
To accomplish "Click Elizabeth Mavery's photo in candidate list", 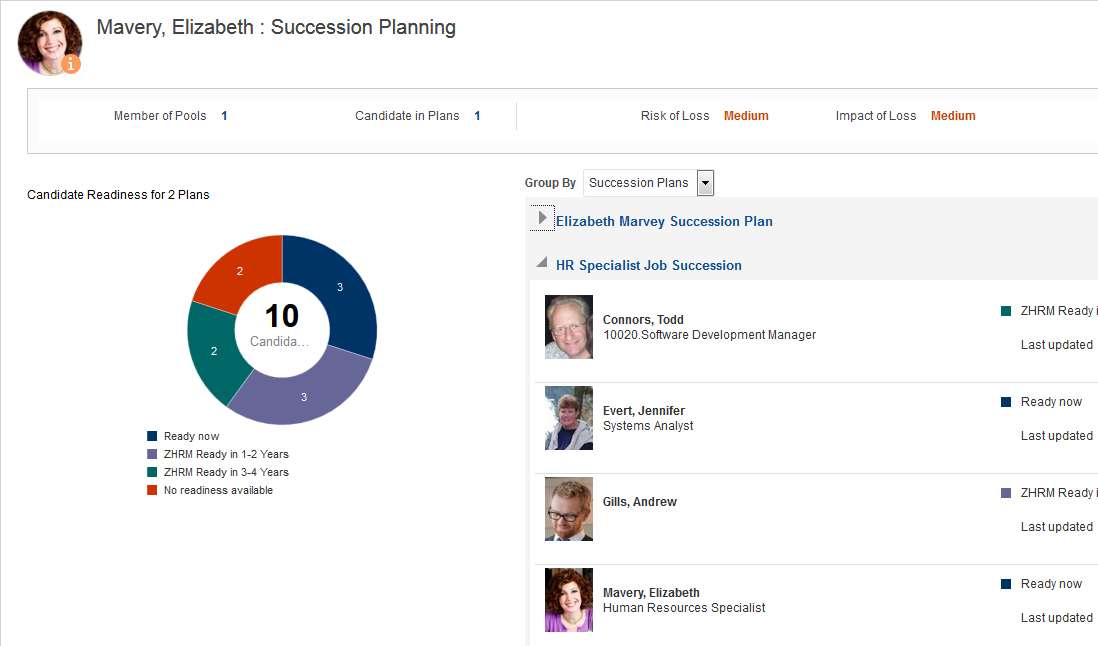I will pyautogui.click(x=569, y=600).
